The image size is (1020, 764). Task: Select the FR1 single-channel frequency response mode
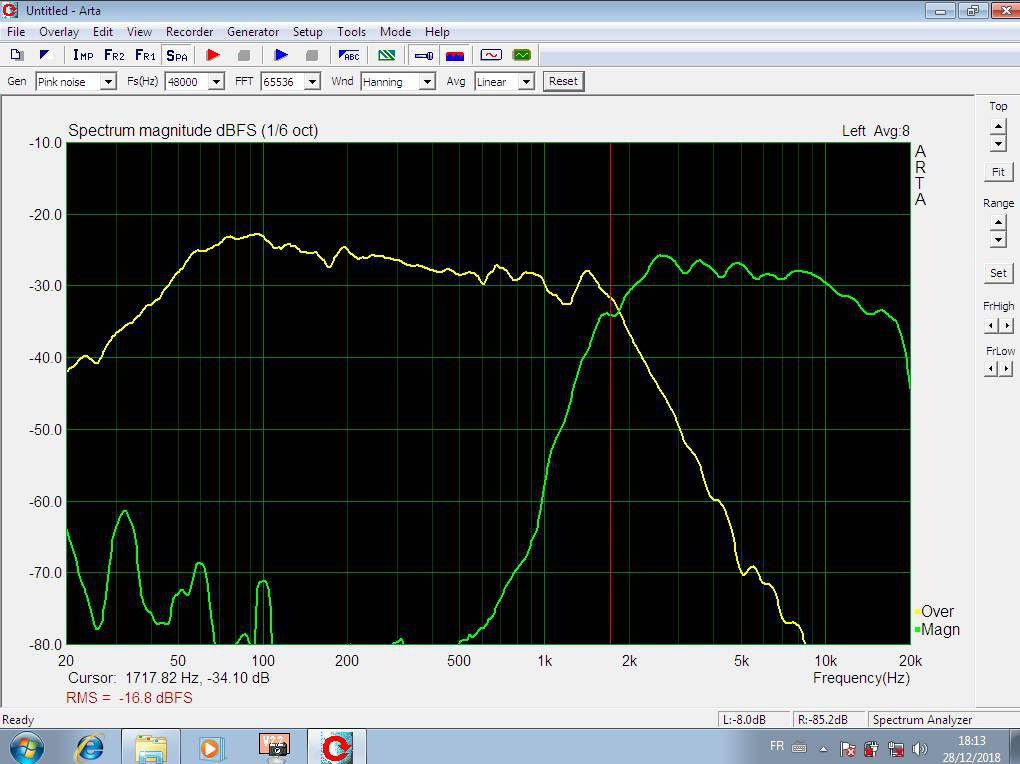coord(145,55)
